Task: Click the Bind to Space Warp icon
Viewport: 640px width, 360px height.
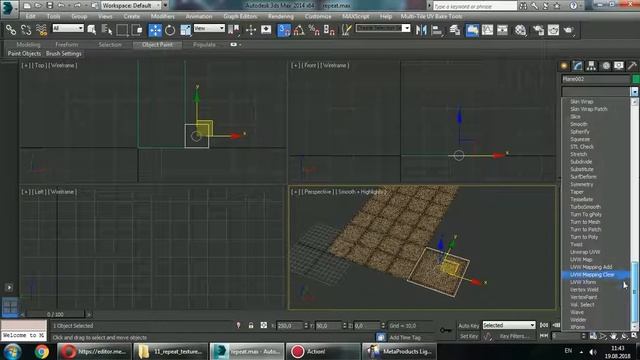Action: coord(41,30)
